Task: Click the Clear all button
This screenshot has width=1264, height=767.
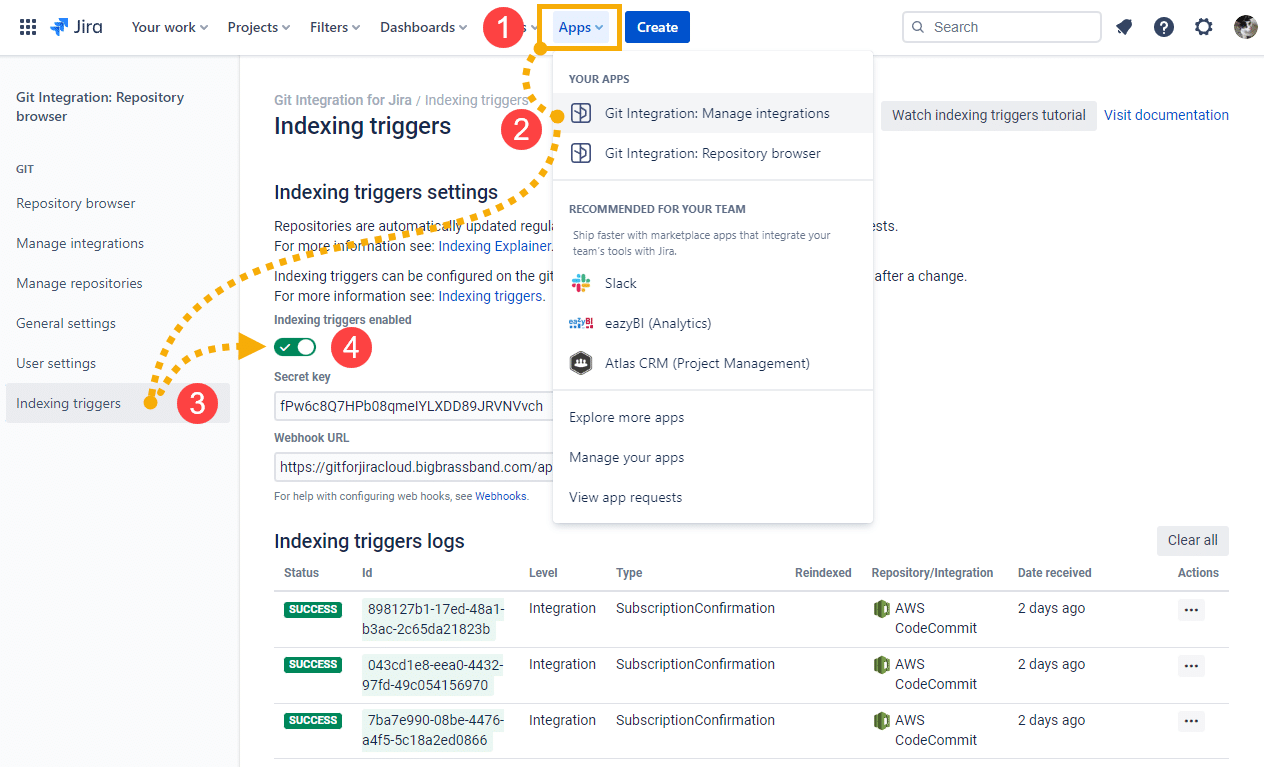Action: 1192,540
